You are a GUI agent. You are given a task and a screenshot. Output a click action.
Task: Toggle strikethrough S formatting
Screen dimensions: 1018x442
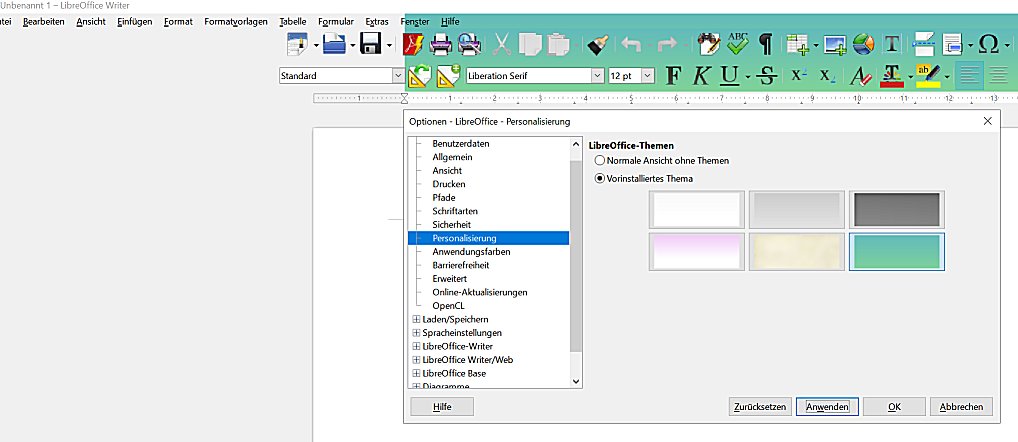coord(768,76)
